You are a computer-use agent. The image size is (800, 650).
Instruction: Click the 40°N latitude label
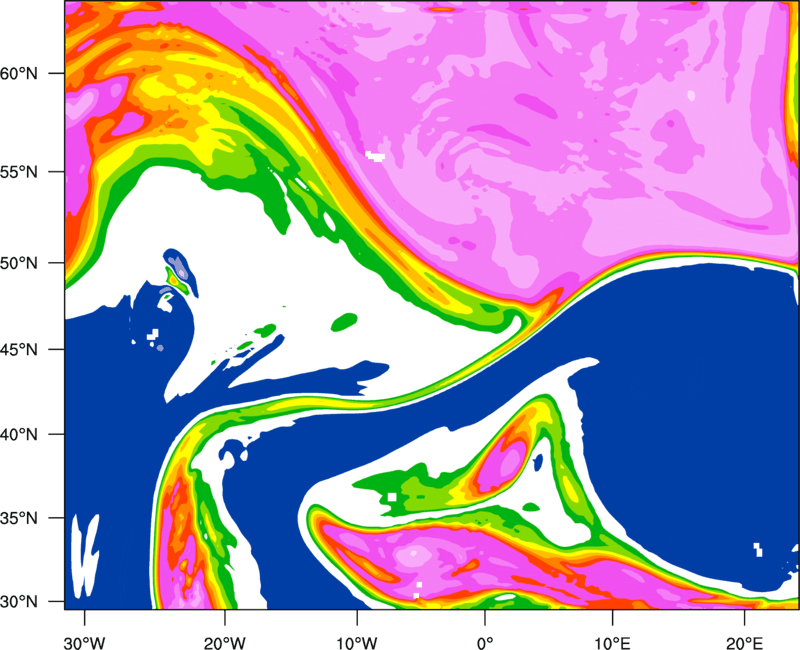tap(19, 435)
